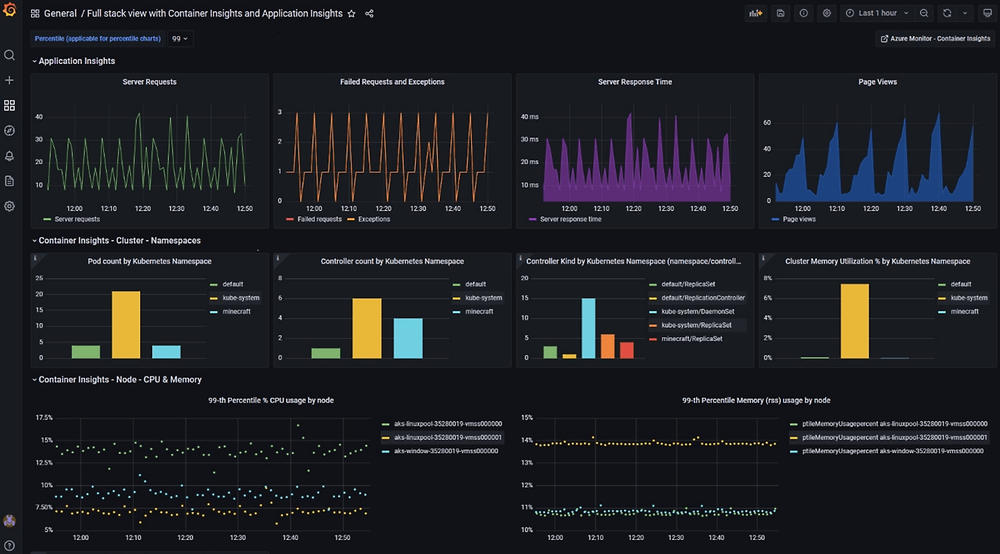
Task: Click the yellow kube-system bar in Pod count
Action: click(126, 324)
